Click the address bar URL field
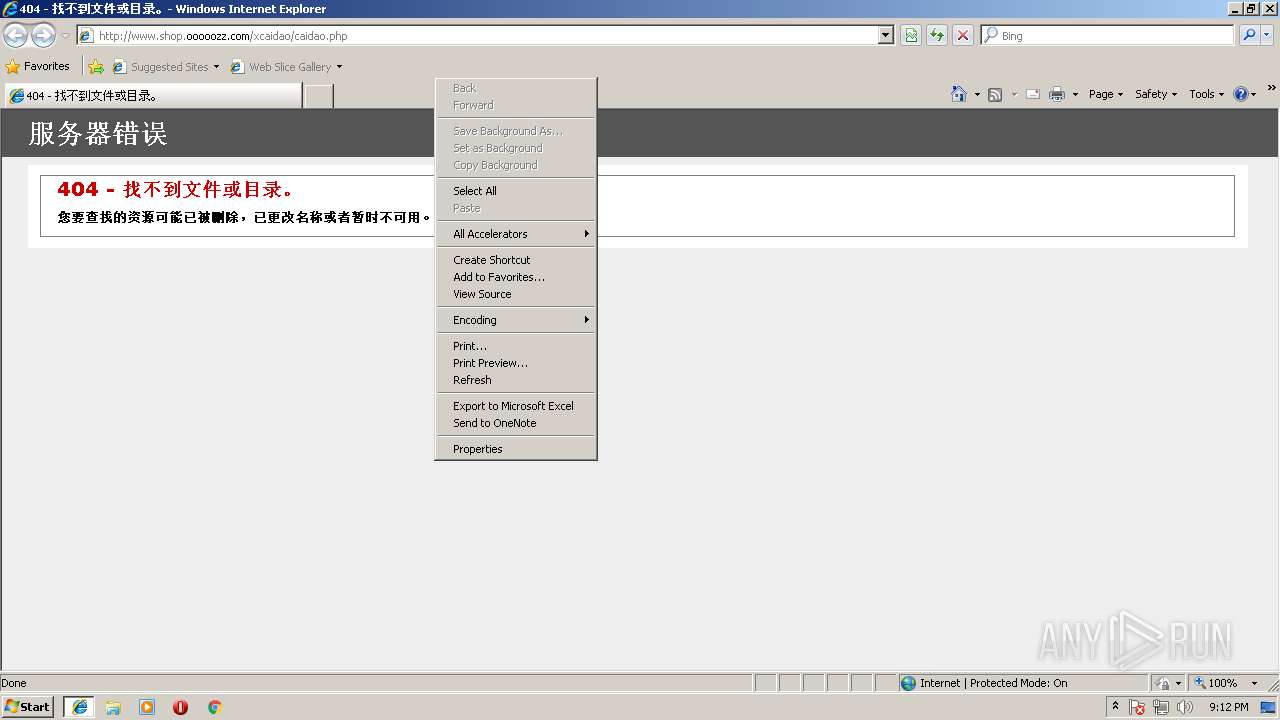The width and height of the screenshot is (1280, 720). tap(485, 35)
